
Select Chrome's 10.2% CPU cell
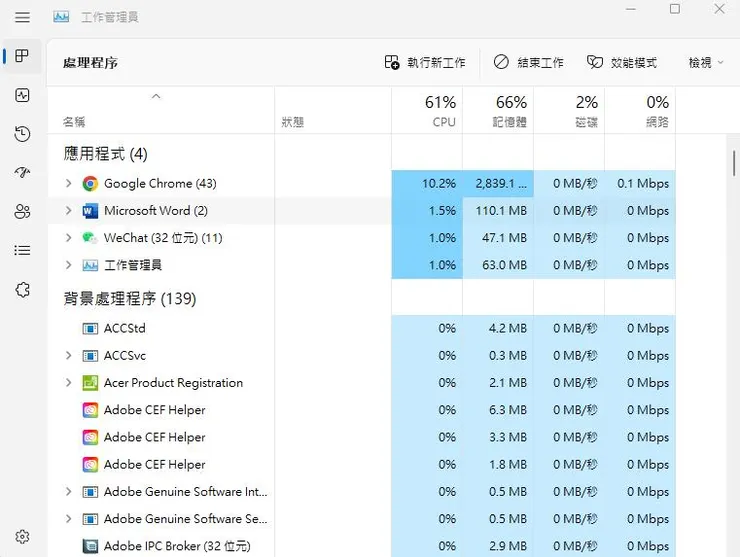(x=427, y=184)
